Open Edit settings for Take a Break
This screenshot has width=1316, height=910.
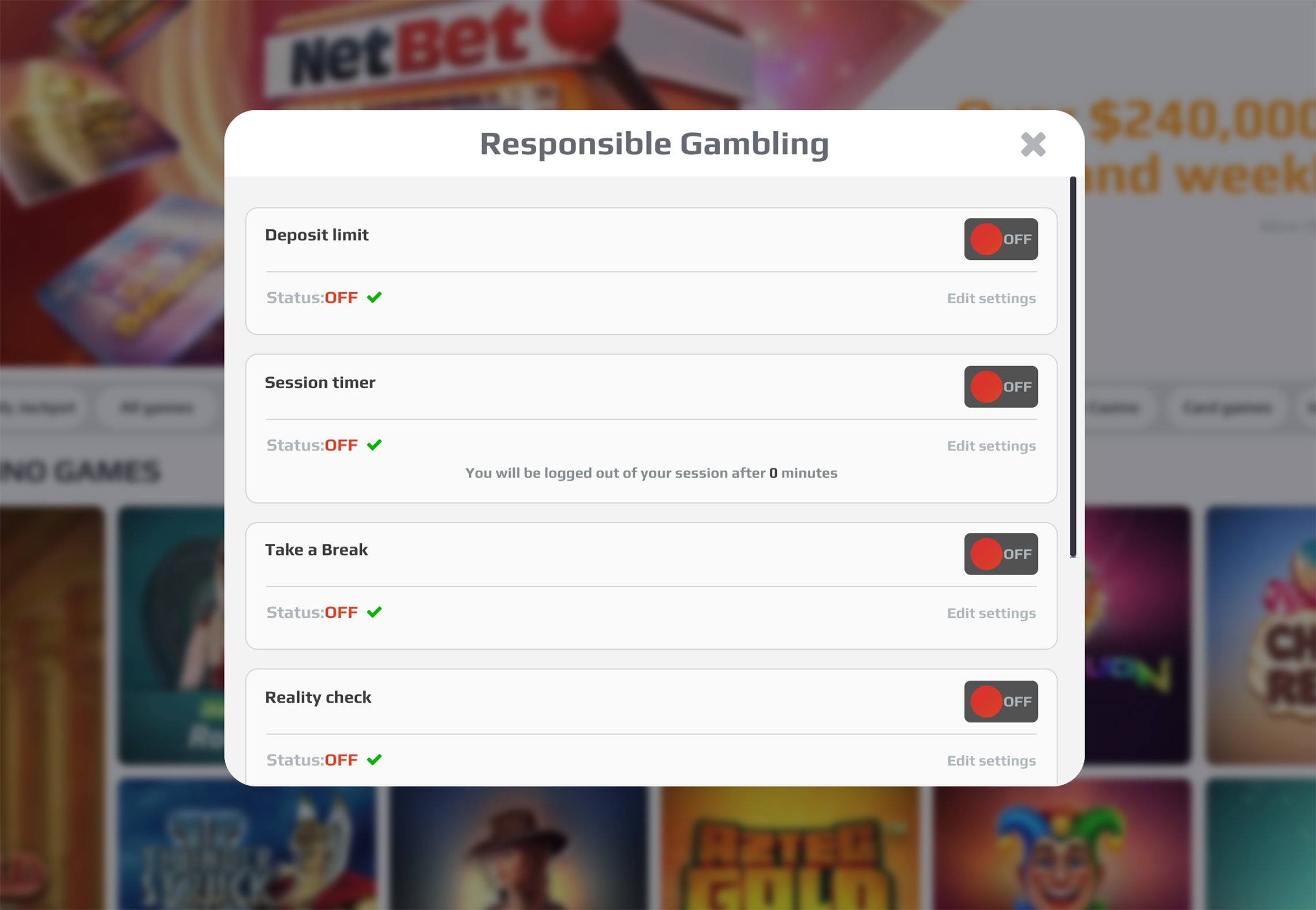coord(991,613)
